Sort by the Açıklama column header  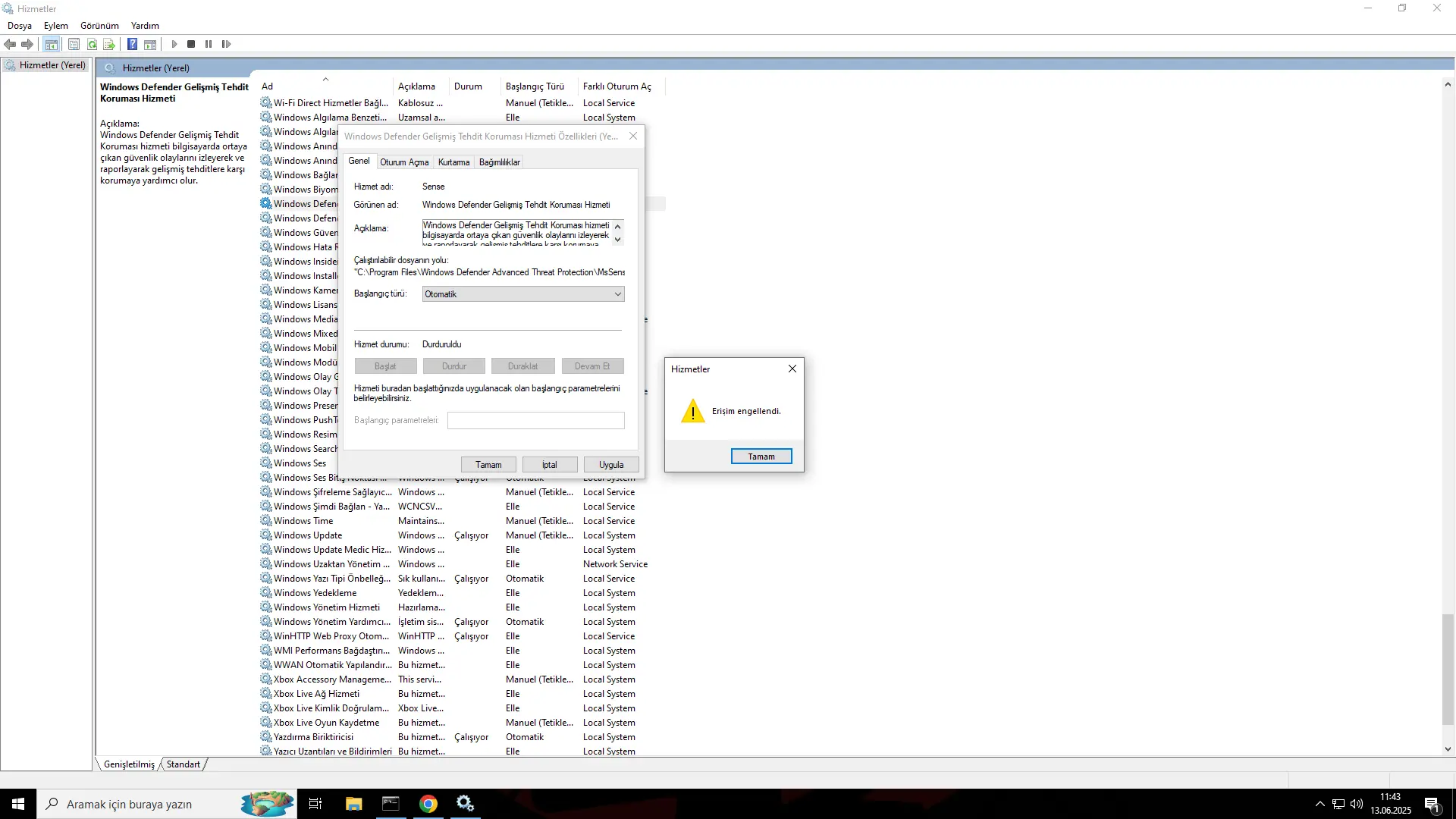coord(421,86)
